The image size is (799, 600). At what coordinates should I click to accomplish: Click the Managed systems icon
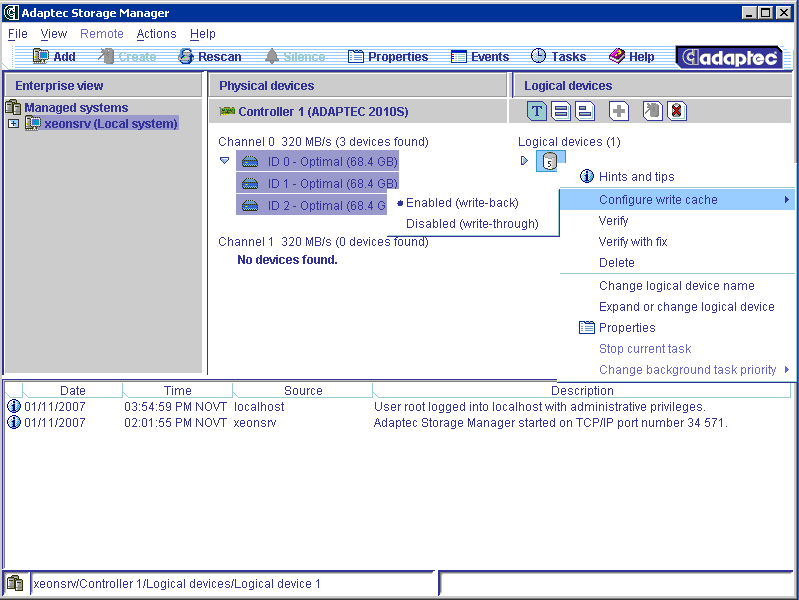coord(13,107)
